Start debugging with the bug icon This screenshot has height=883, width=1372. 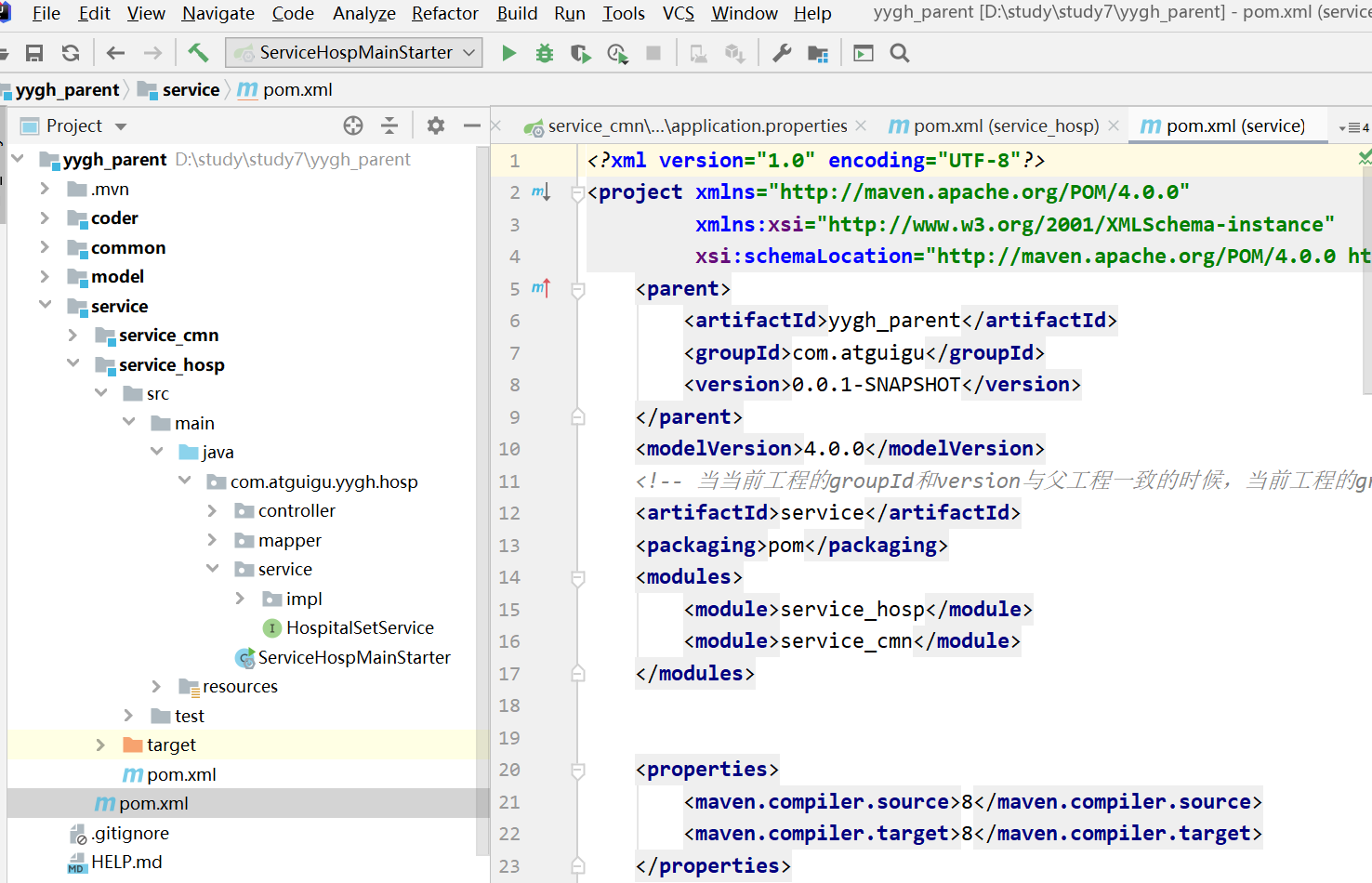(x=545, y=53)
